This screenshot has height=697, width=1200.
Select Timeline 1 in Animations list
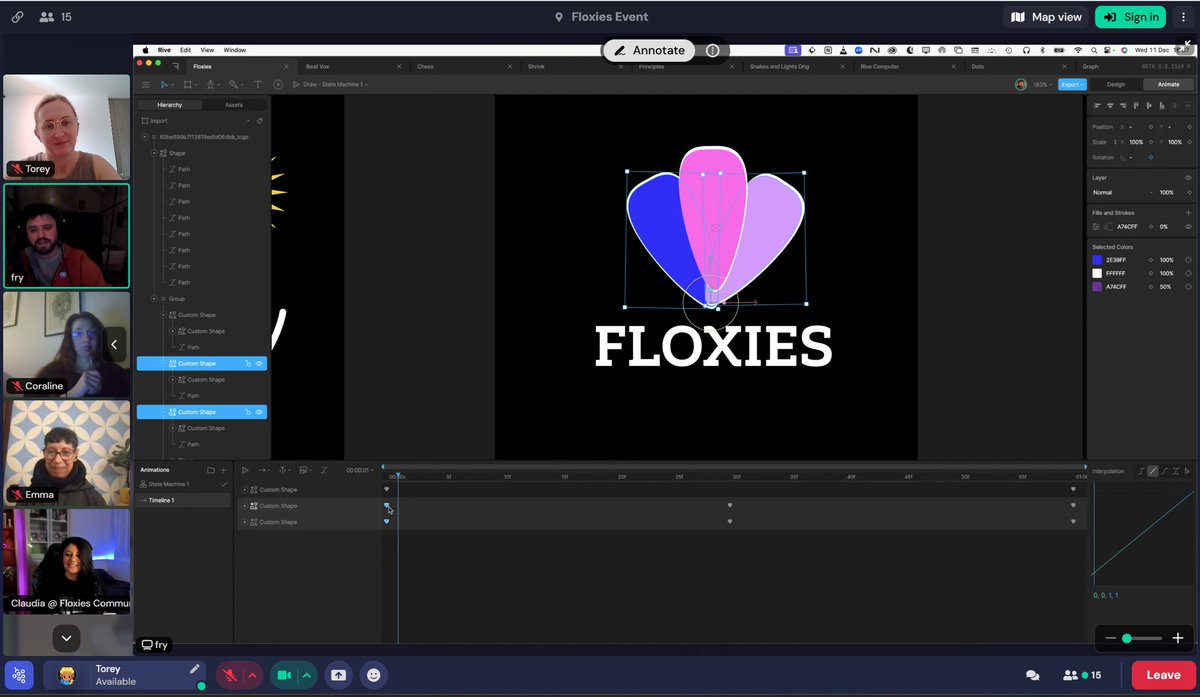(184, 500)
